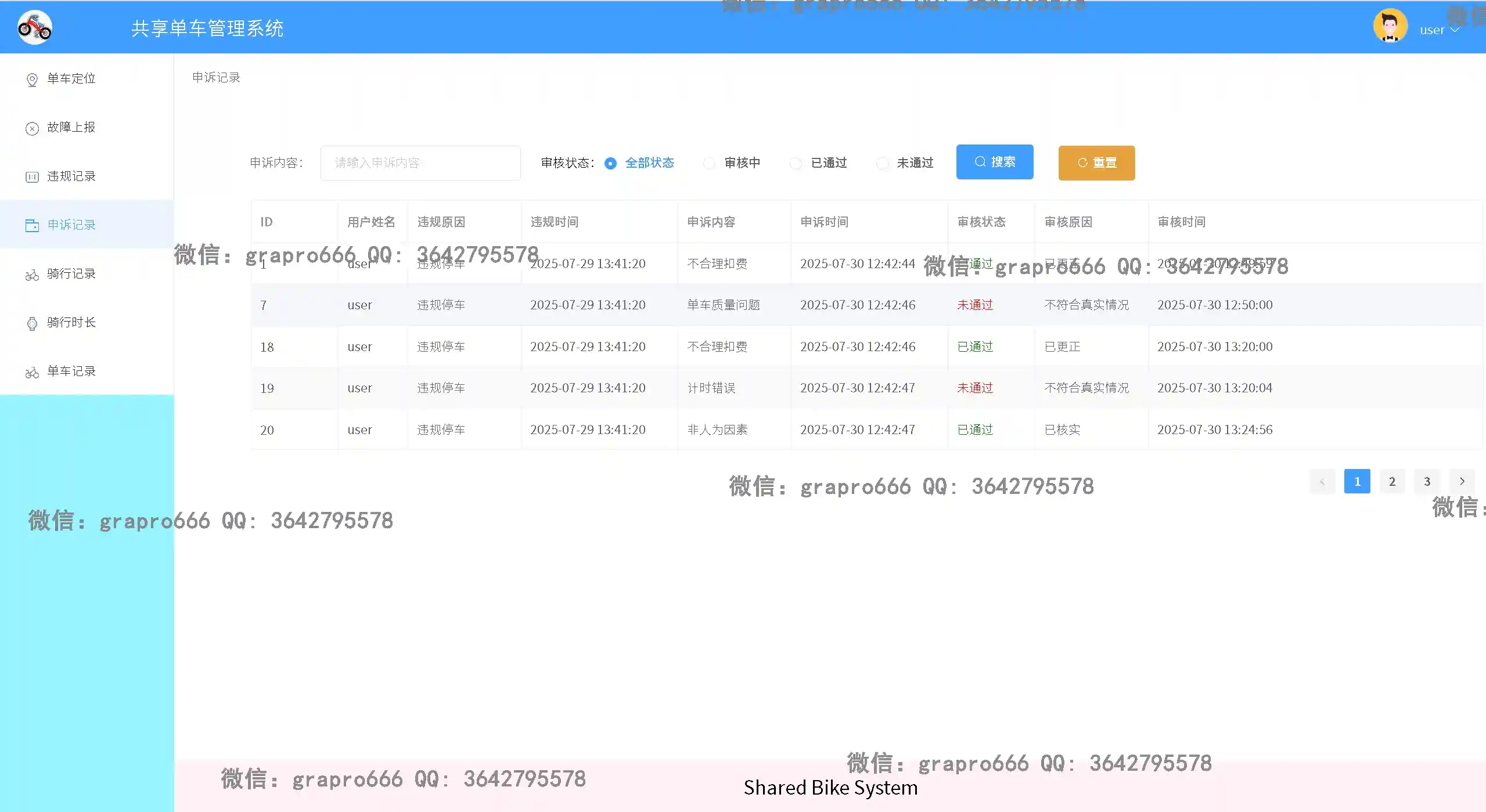Select the 全部状态 radio option
1486x812 pixels.
click(x=610, y=163)
